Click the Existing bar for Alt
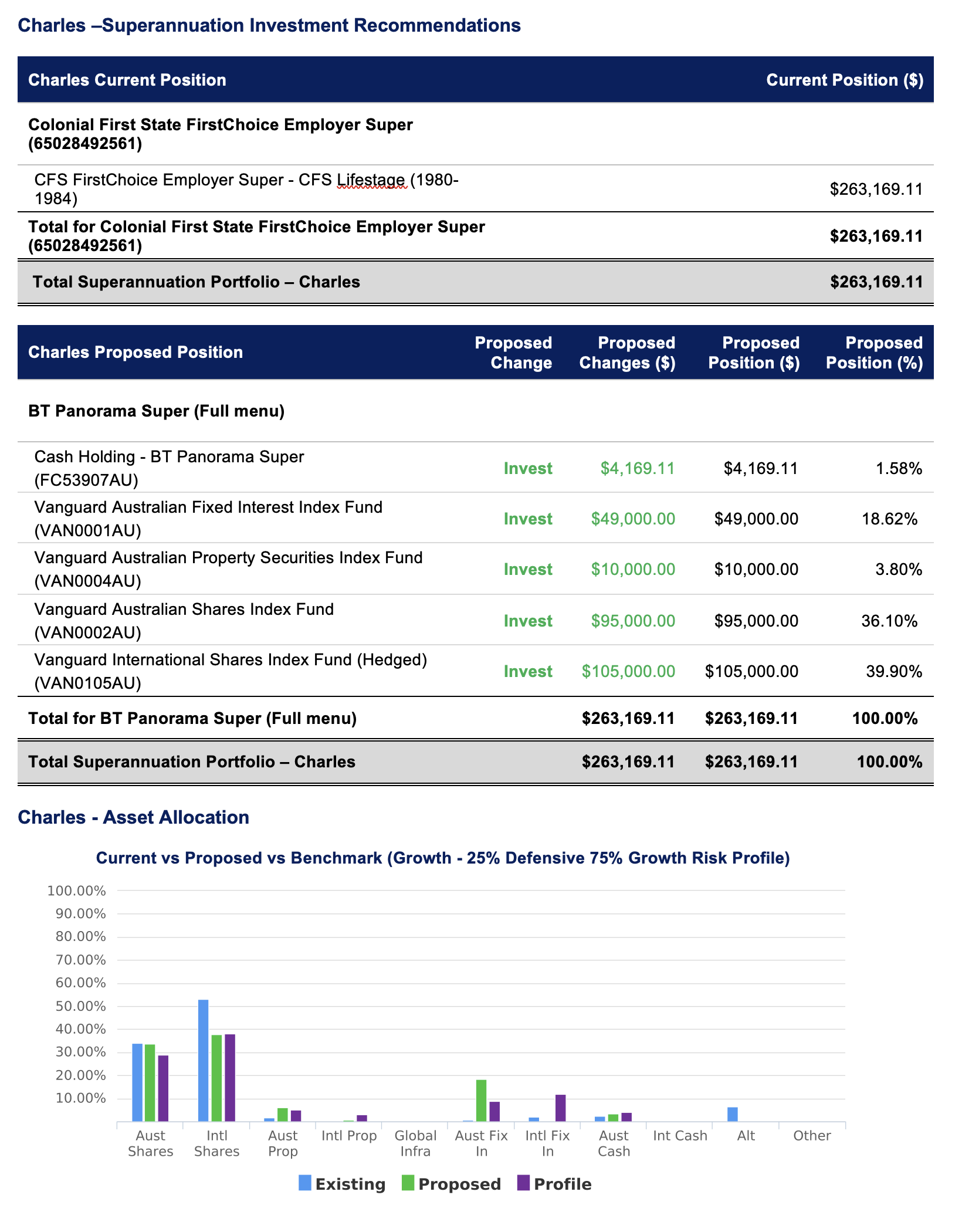The height and width of the screenshot is (1232, 962). (733, 1115)
